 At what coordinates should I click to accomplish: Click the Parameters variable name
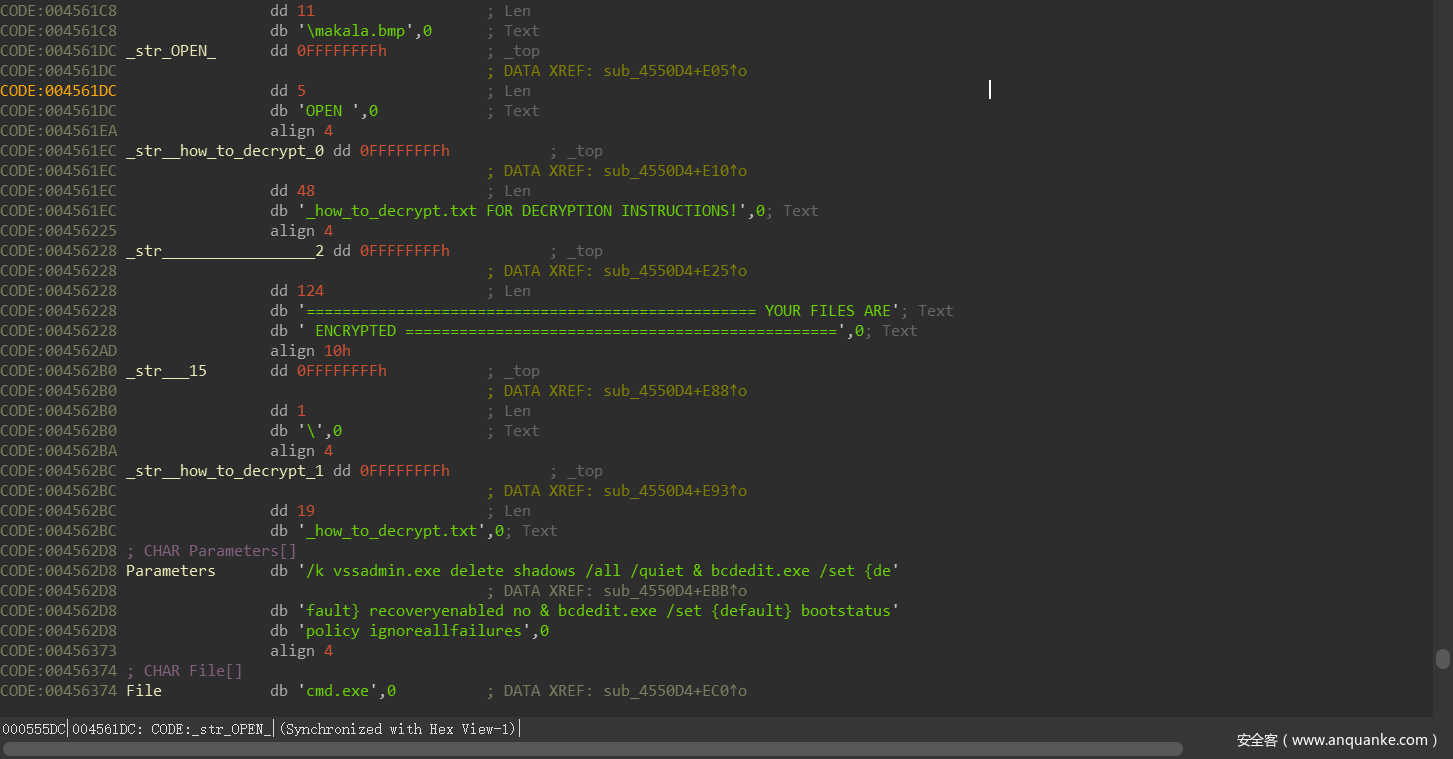(170, 571)
